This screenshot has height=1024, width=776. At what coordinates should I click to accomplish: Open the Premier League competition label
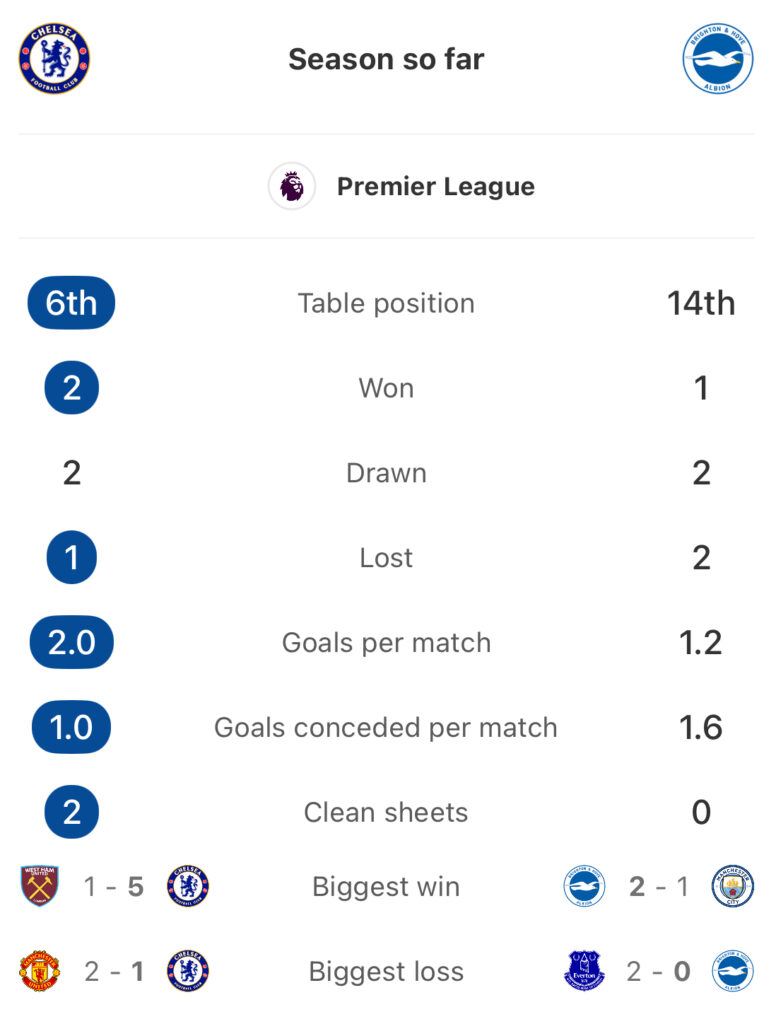point(436,187)
